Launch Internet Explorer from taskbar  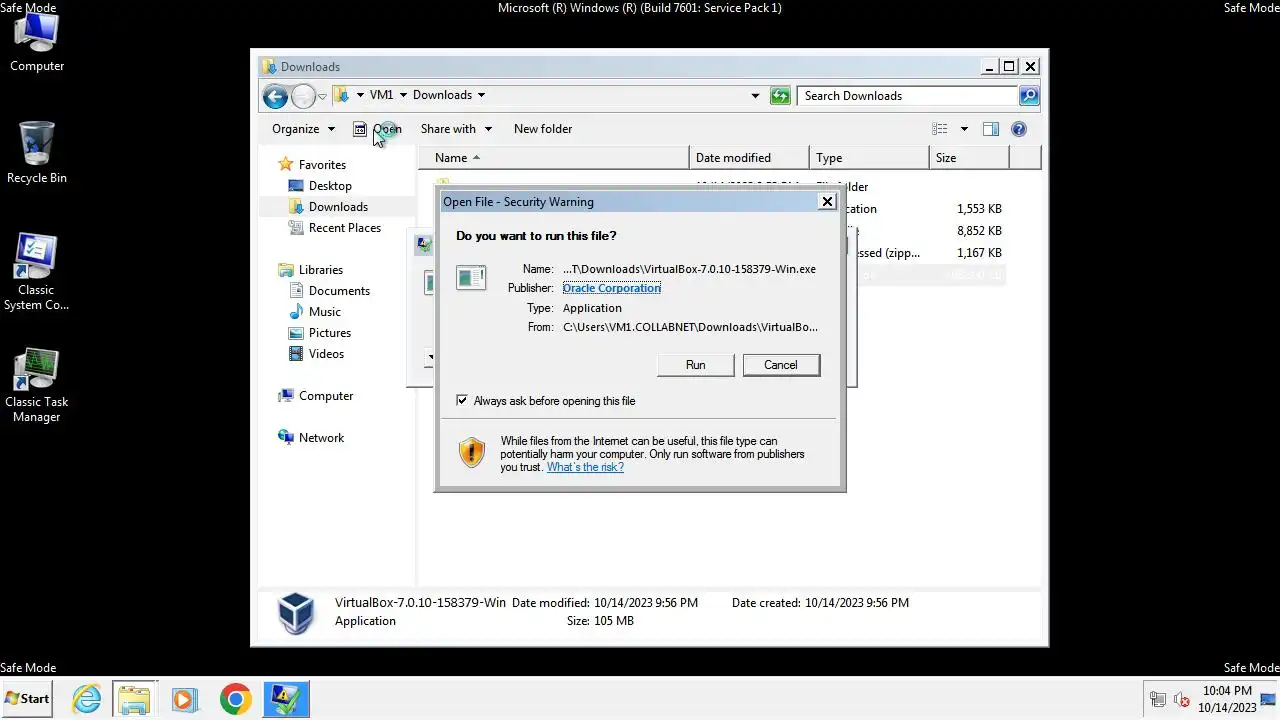click(x=87, y=699)
